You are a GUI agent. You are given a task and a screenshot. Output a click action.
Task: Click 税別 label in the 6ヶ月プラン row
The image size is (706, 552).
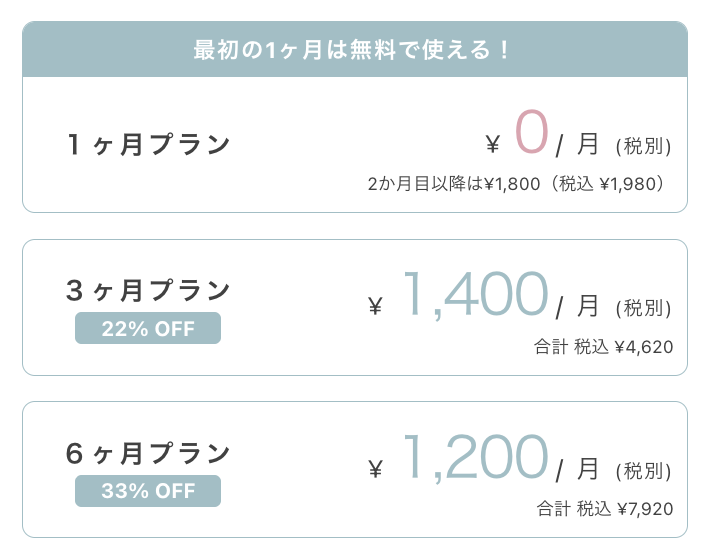click(x=644, y=470)
